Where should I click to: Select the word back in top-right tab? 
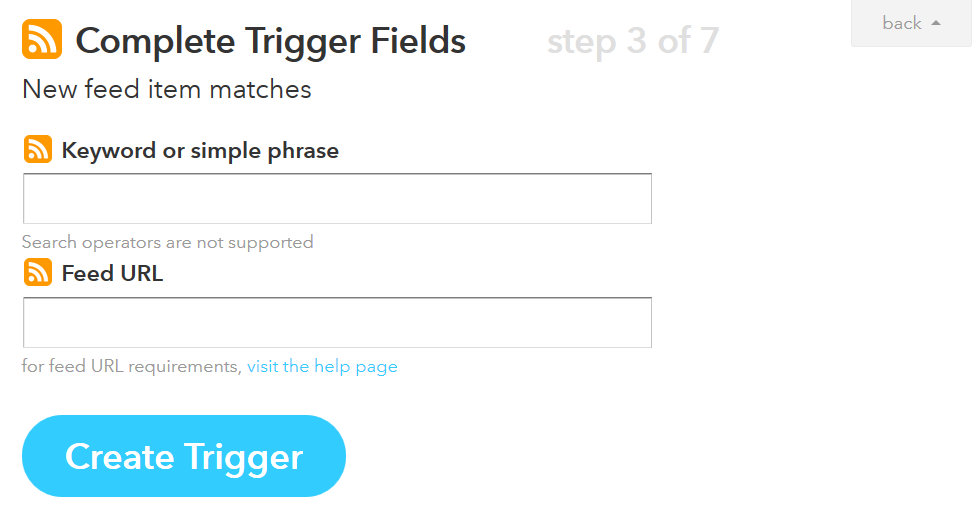click(x=901, y=23)
